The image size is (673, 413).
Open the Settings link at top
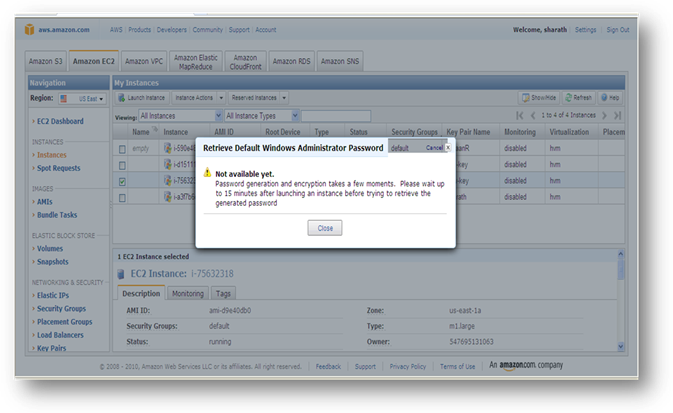[585, 30]
